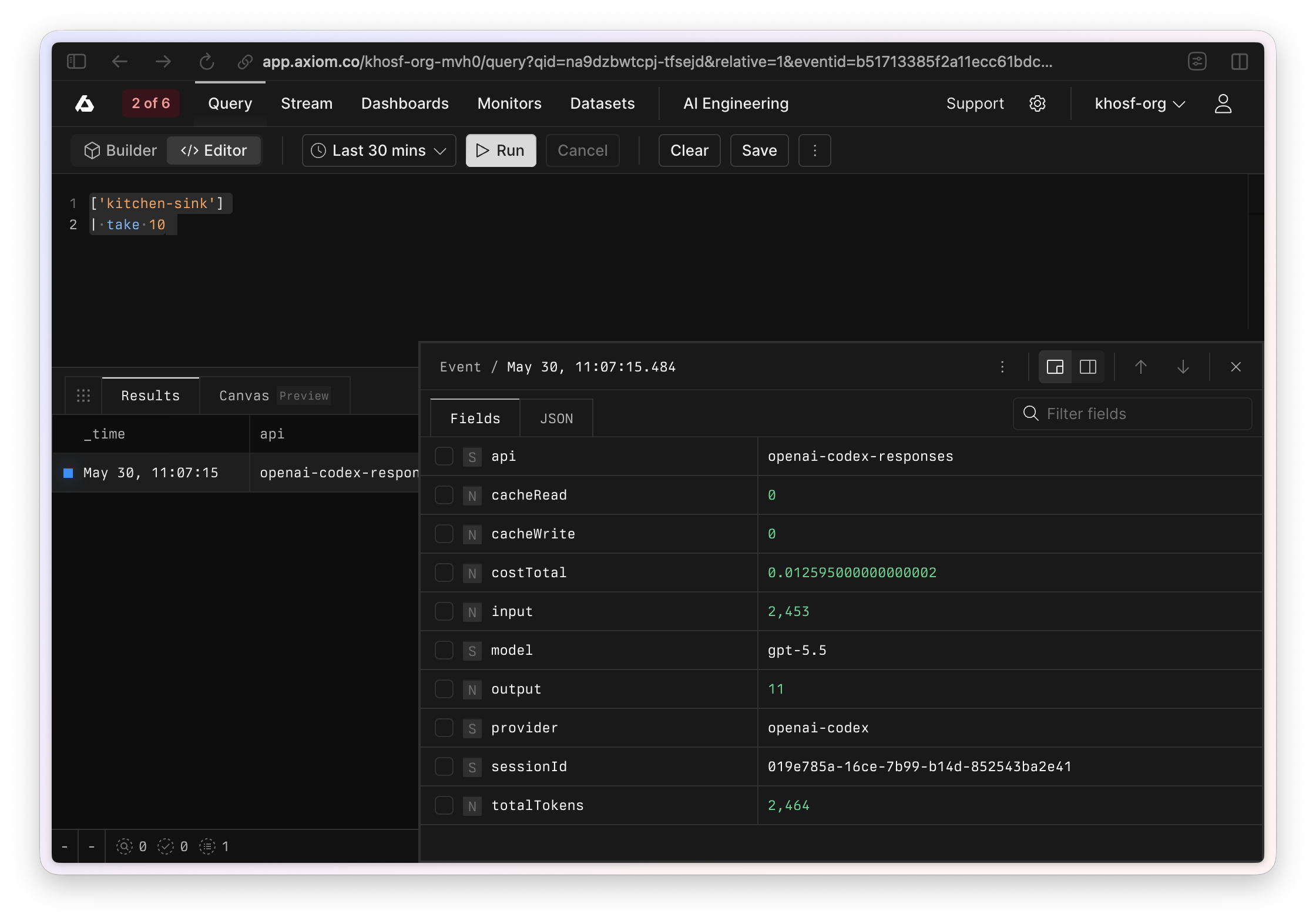This screenshot has width=1316, height=924.
Task: Select the Results tab
Action: [150, 396]
